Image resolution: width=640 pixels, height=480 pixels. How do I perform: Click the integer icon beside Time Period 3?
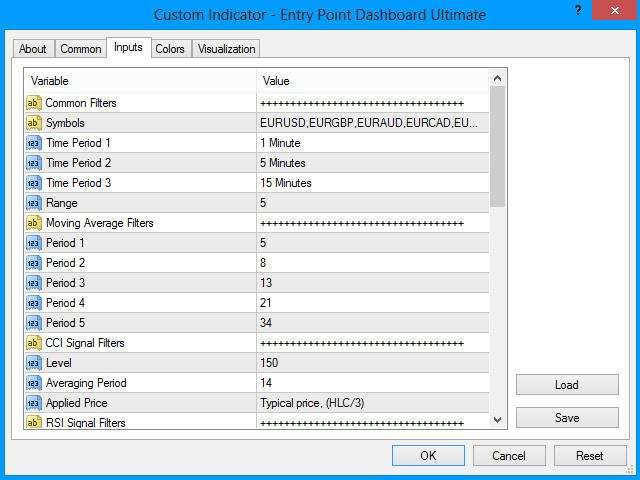coord(34,183)
